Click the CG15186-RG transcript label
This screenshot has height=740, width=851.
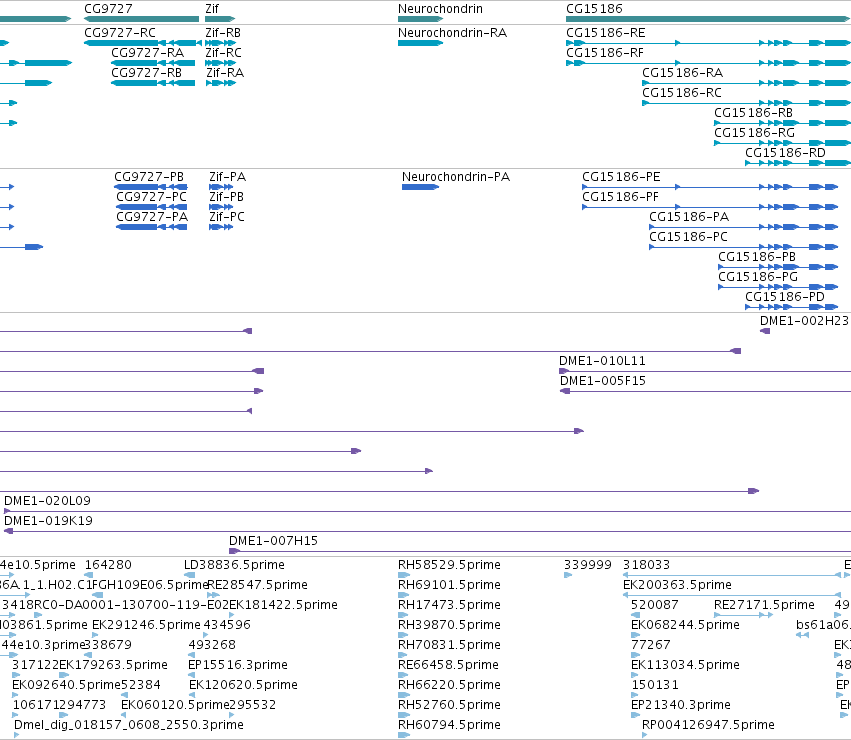[754, 133]
